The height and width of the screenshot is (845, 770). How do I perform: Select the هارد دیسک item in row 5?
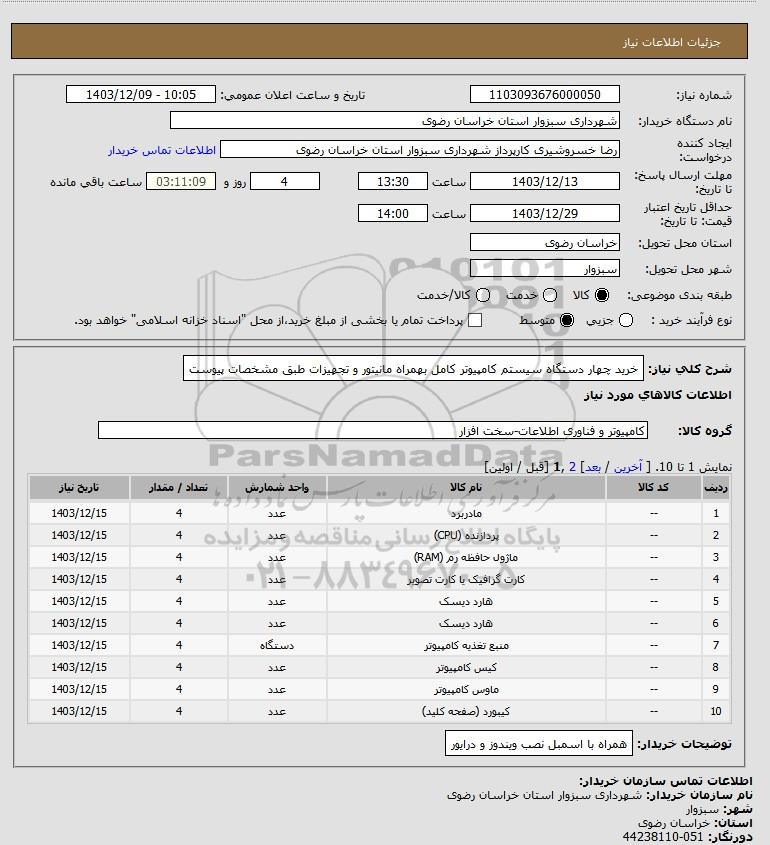379,601
